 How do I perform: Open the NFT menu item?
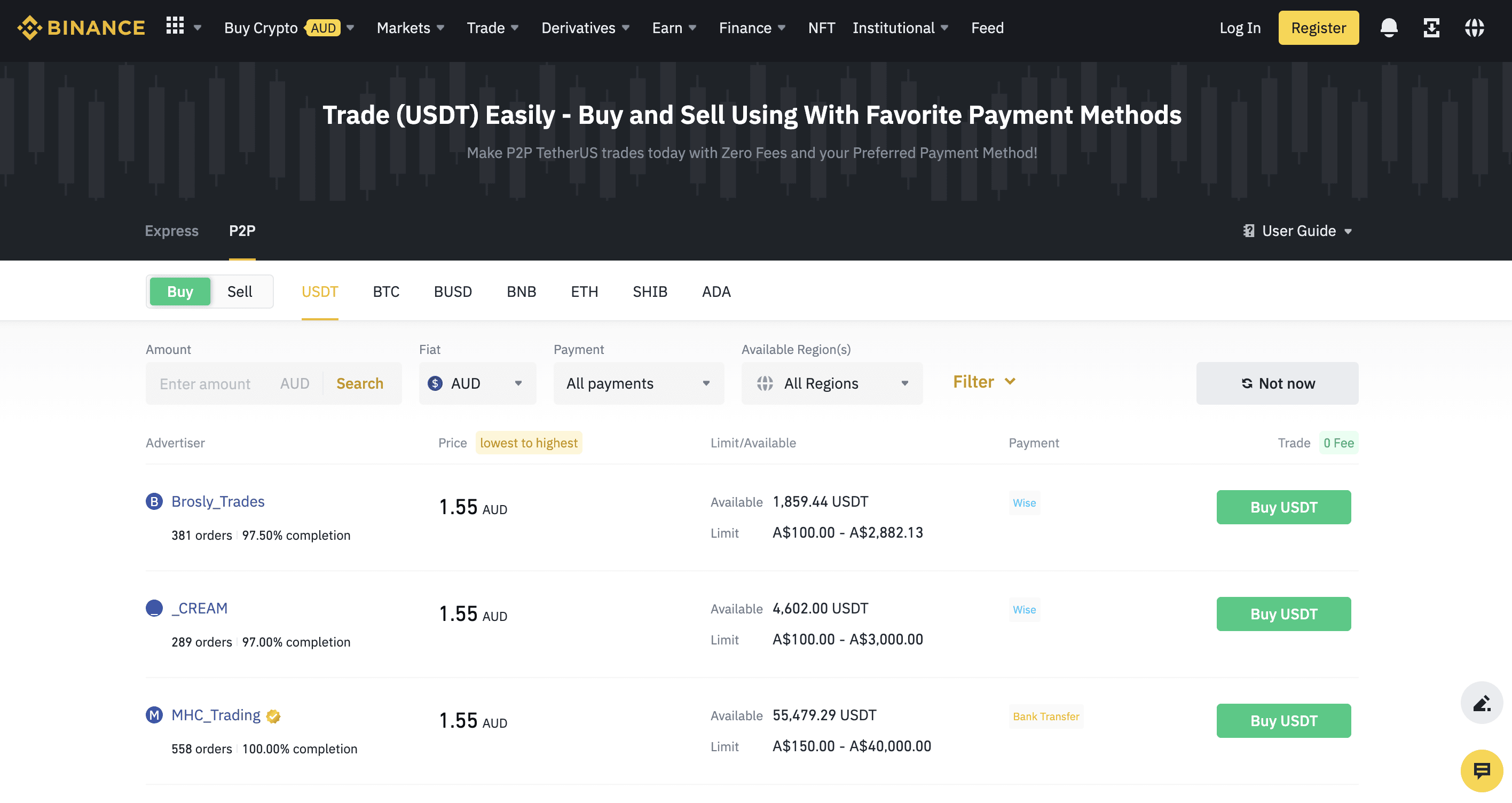coord(821,28)
